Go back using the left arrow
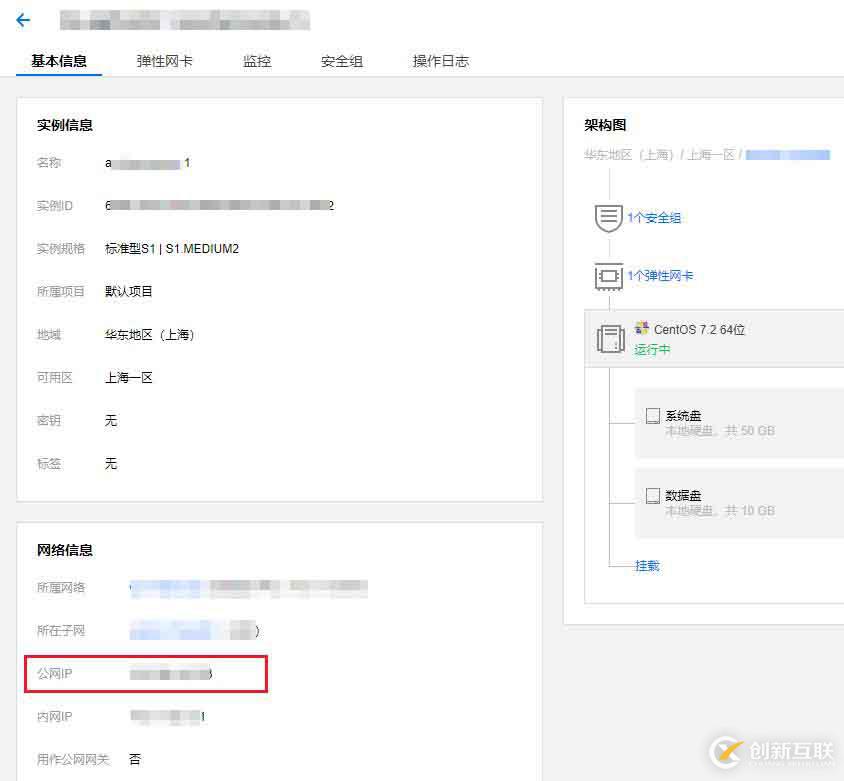The width and height of the screenshot is (844, 781). tap(23, 20)
